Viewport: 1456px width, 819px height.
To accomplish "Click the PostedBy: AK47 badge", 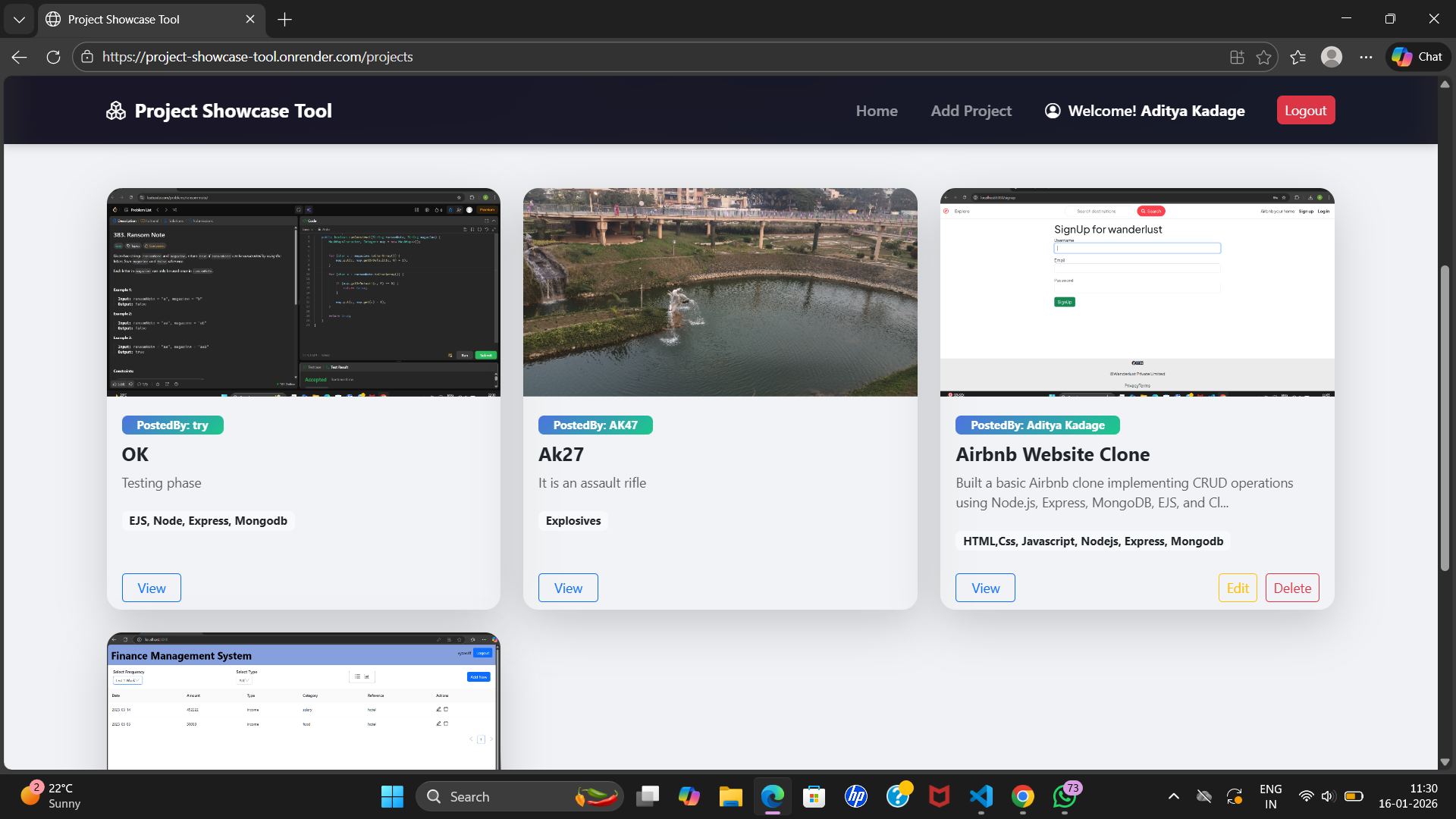I will click(x=595, y=425).
